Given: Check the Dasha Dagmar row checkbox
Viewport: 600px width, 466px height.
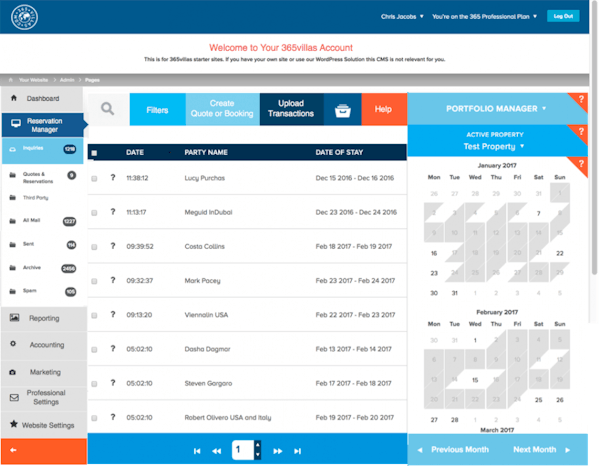Looking at the screenshot, I should click(x=94, y=350).
